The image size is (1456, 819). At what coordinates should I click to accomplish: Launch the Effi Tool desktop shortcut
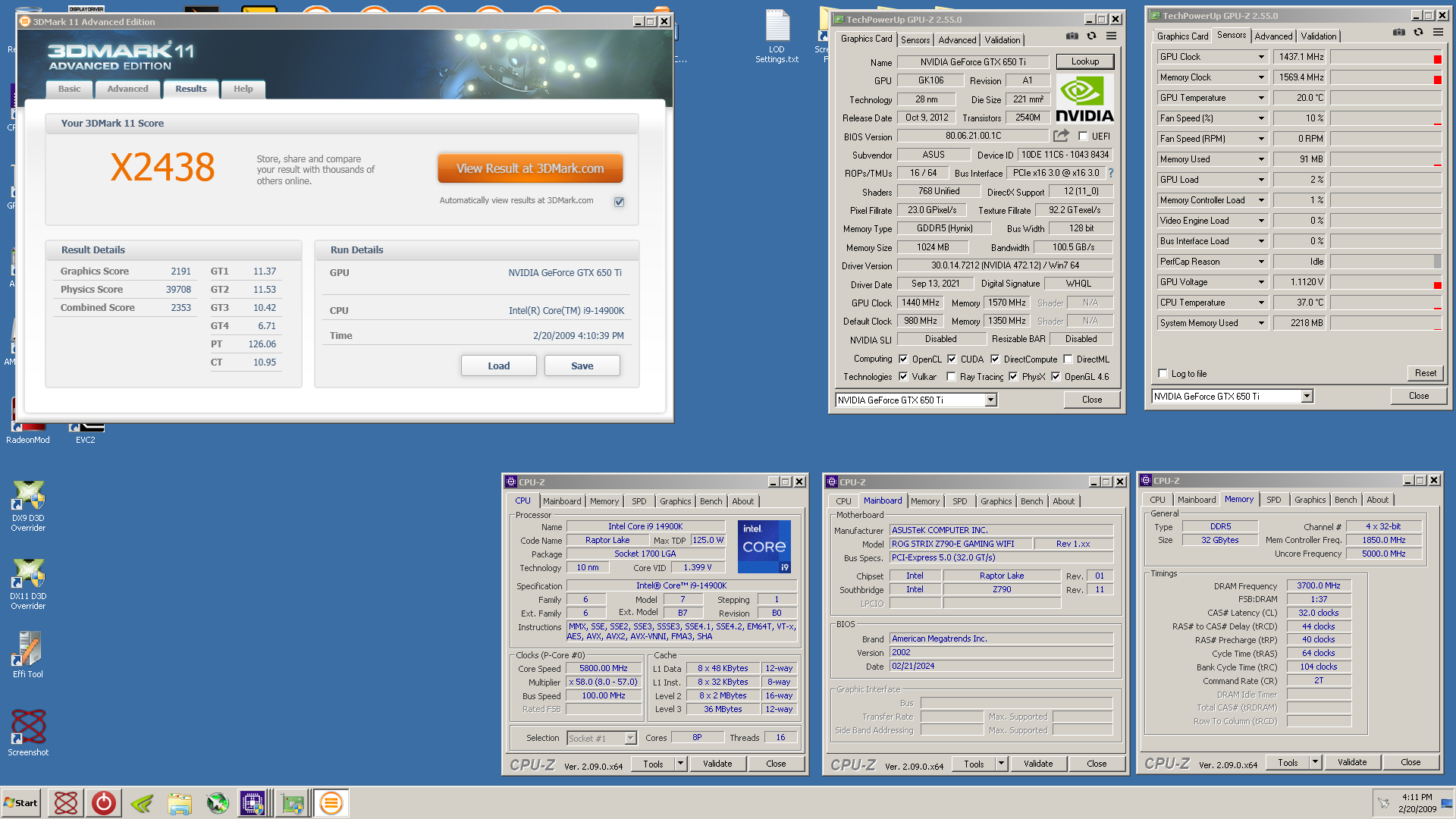point(28,654)
